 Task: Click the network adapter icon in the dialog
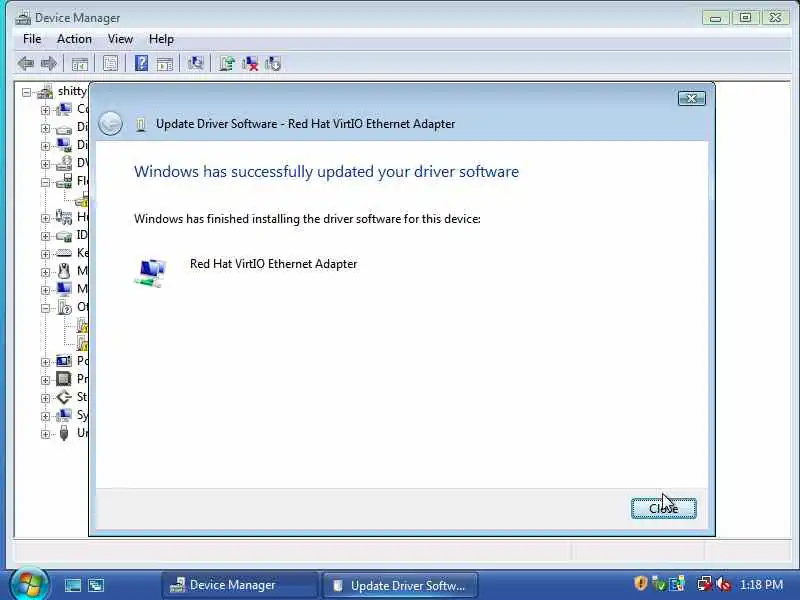pos(151,273)
